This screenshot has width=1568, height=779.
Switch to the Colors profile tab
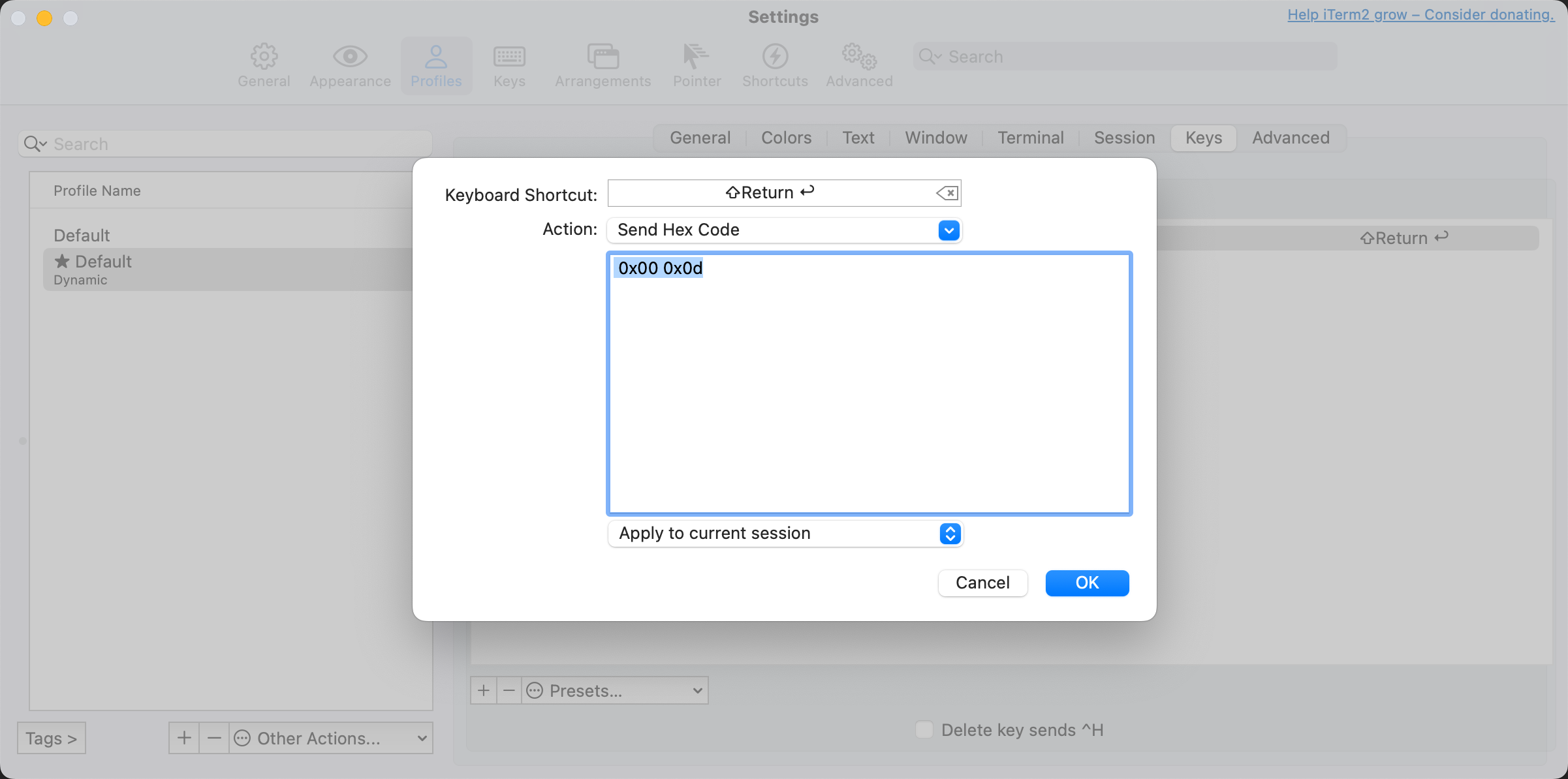point(786,138)
